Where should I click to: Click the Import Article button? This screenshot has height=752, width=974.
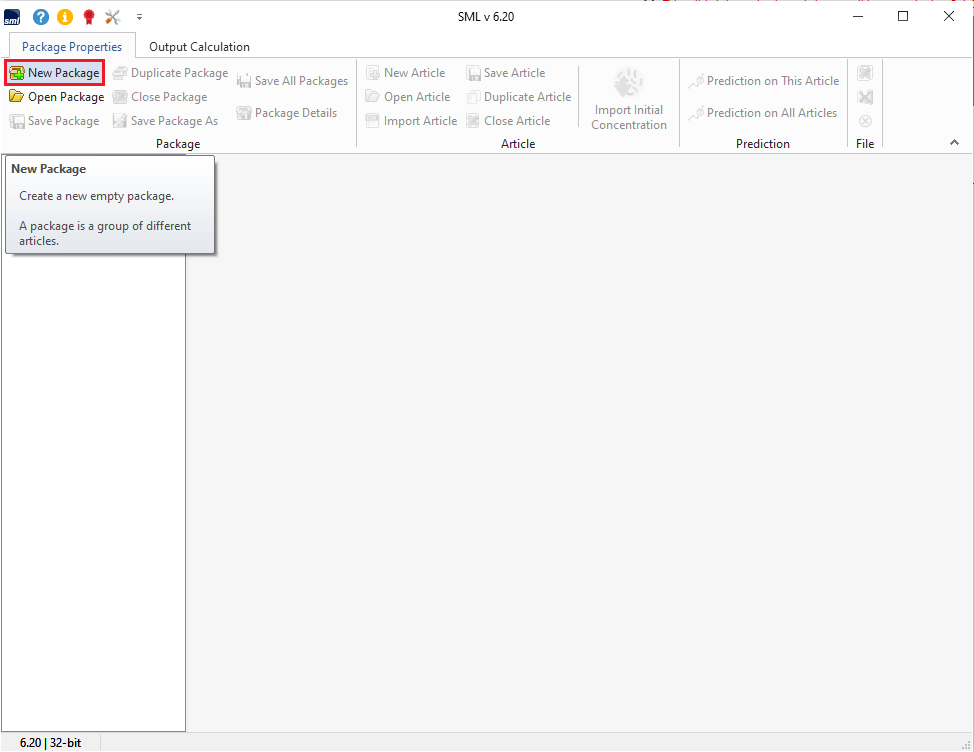pyautogui.click(x=411, y=121)
